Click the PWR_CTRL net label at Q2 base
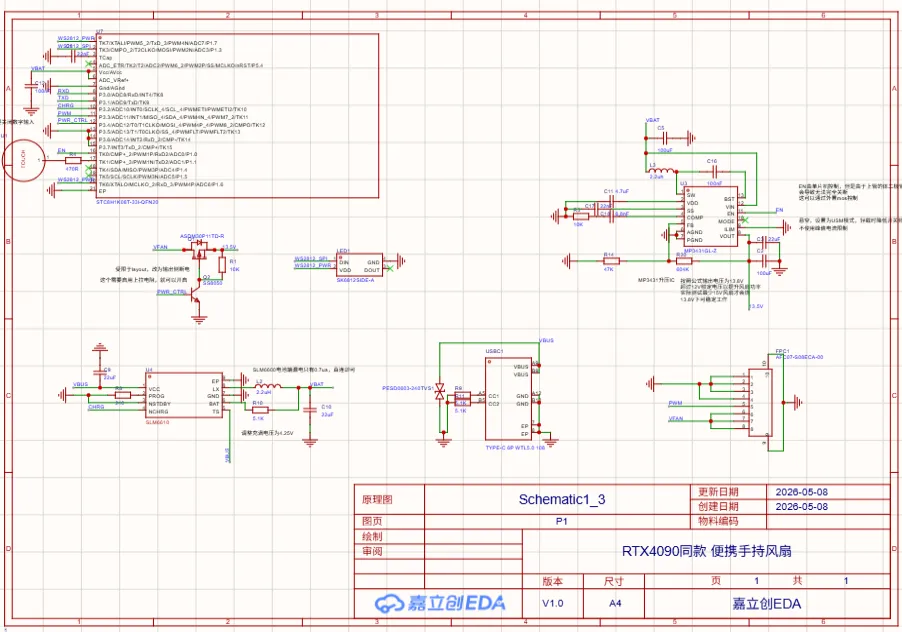 tap(172, 292)
